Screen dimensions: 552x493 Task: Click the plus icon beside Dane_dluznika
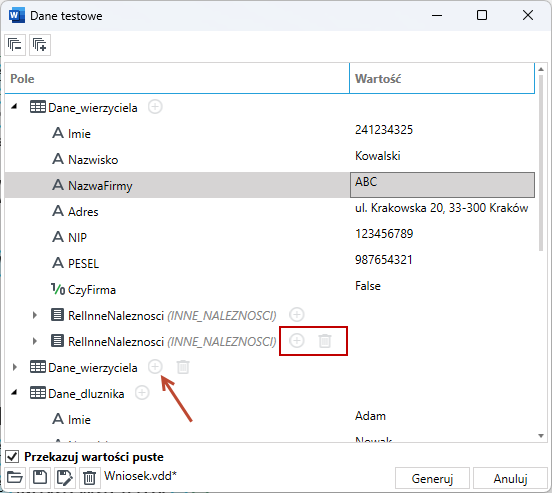coord(142,393)
